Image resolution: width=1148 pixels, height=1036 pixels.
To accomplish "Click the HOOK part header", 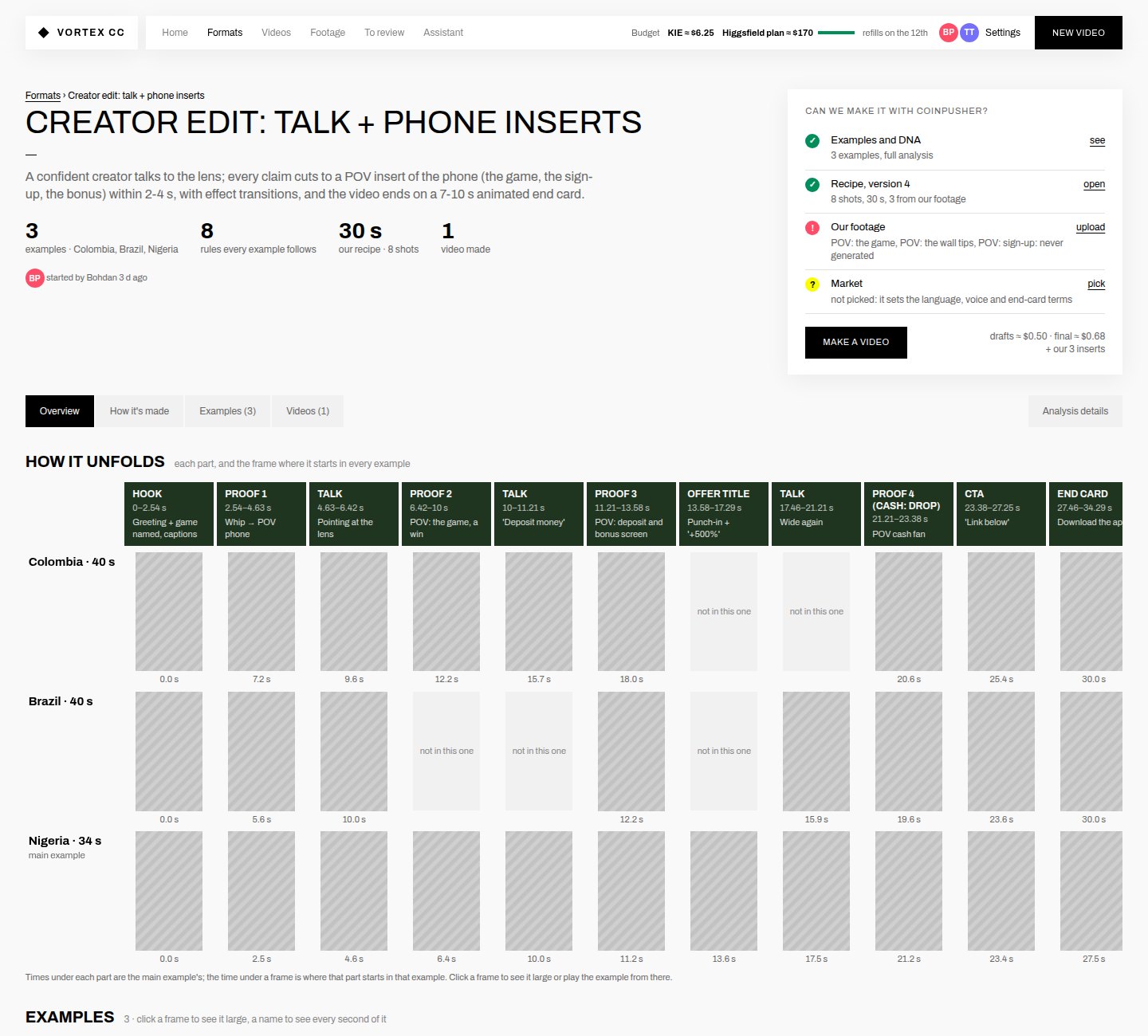I will (169, 514).
